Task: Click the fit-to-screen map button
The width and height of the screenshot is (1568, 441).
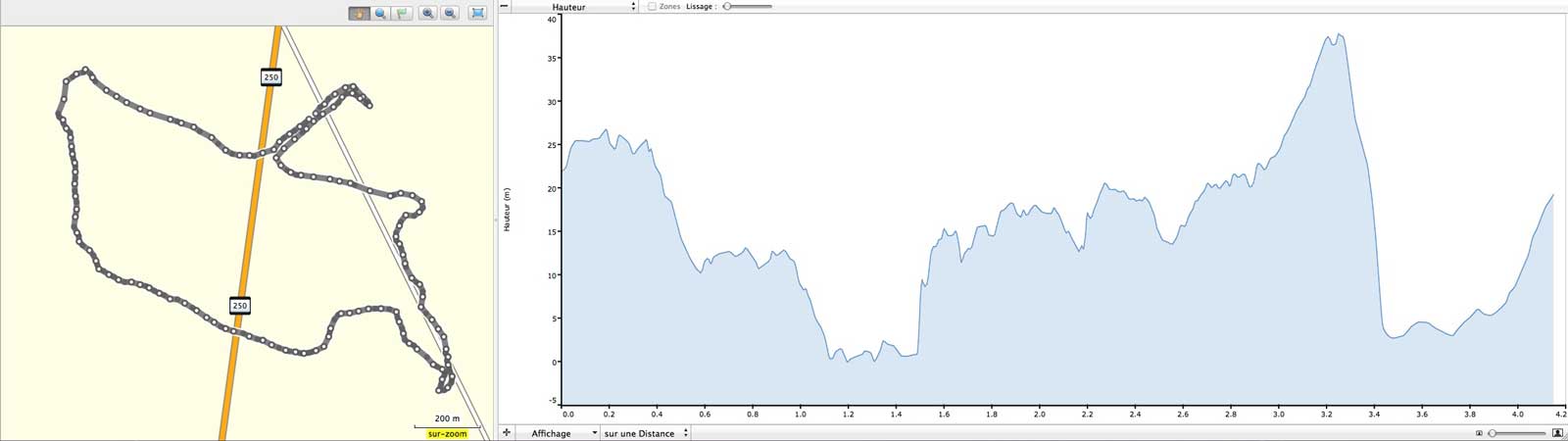Action: click(477, 13)
